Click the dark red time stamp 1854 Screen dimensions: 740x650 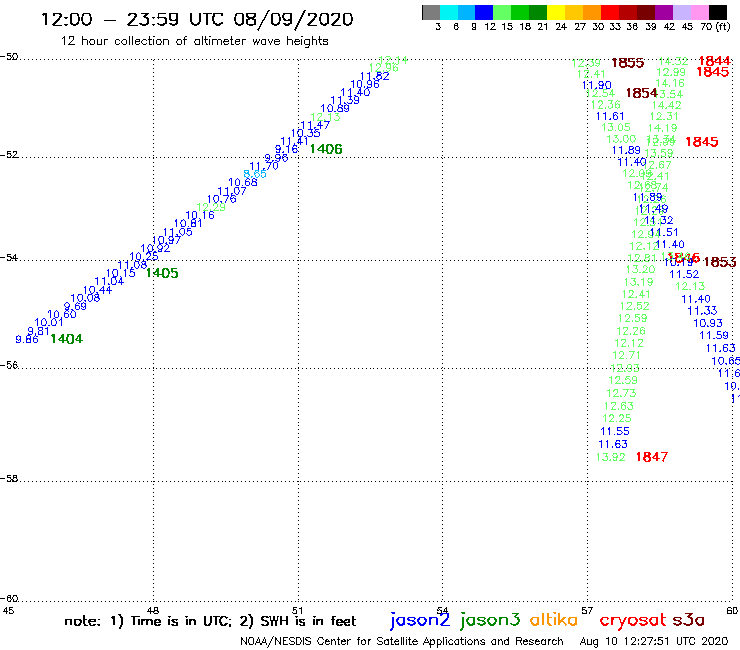pyautogui.click(x=641, y=93)
